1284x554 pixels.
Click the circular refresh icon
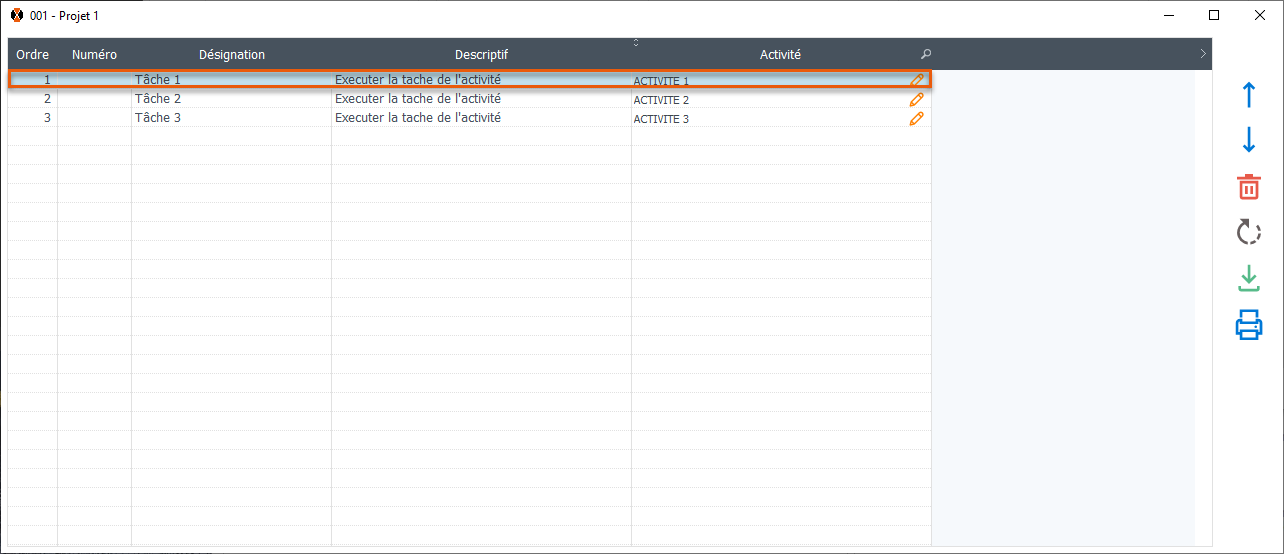pyautogui.click(x=1249, y=233)
